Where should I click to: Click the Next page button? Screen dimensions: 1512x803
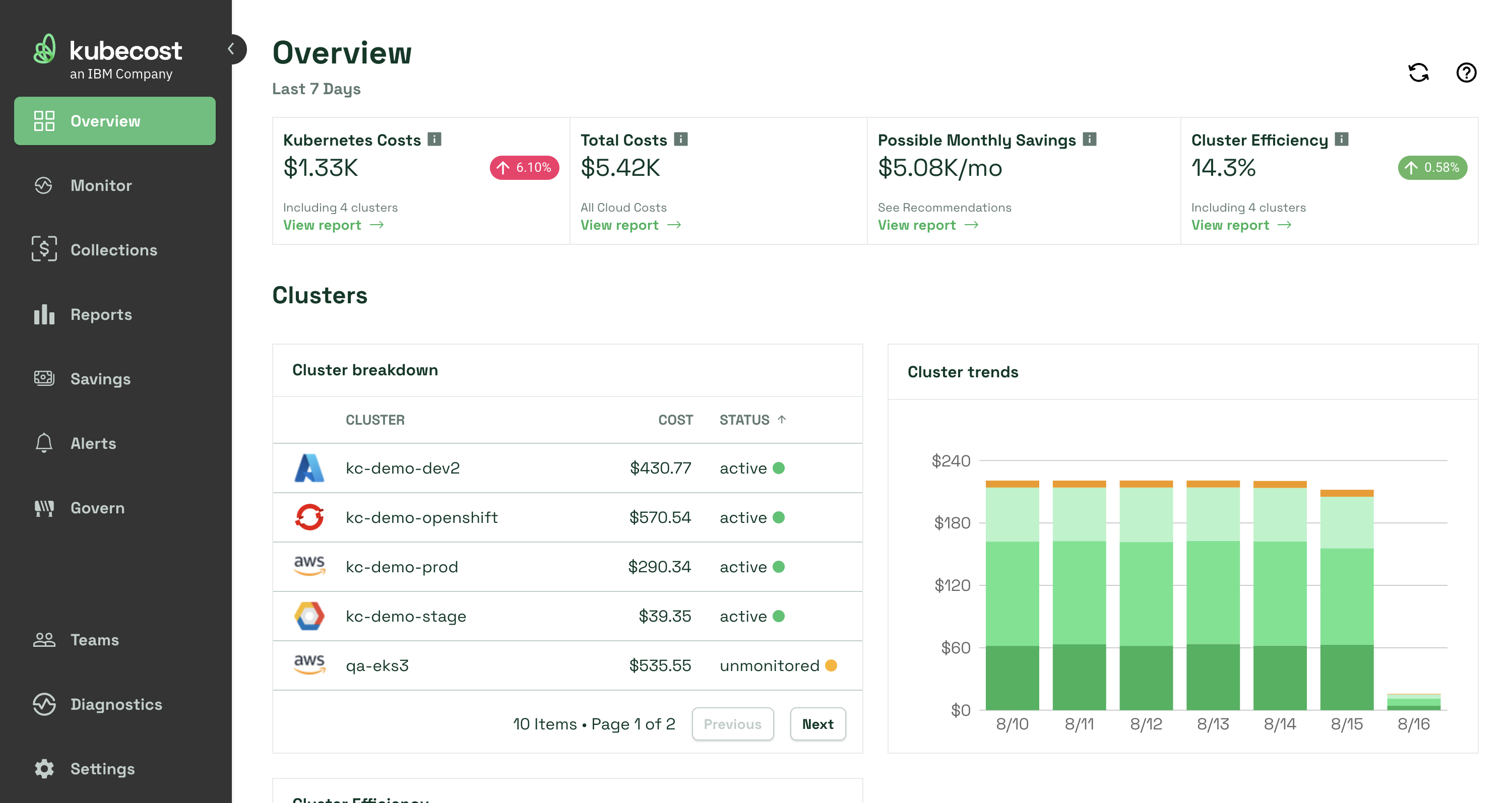click(x=817, y=724)
